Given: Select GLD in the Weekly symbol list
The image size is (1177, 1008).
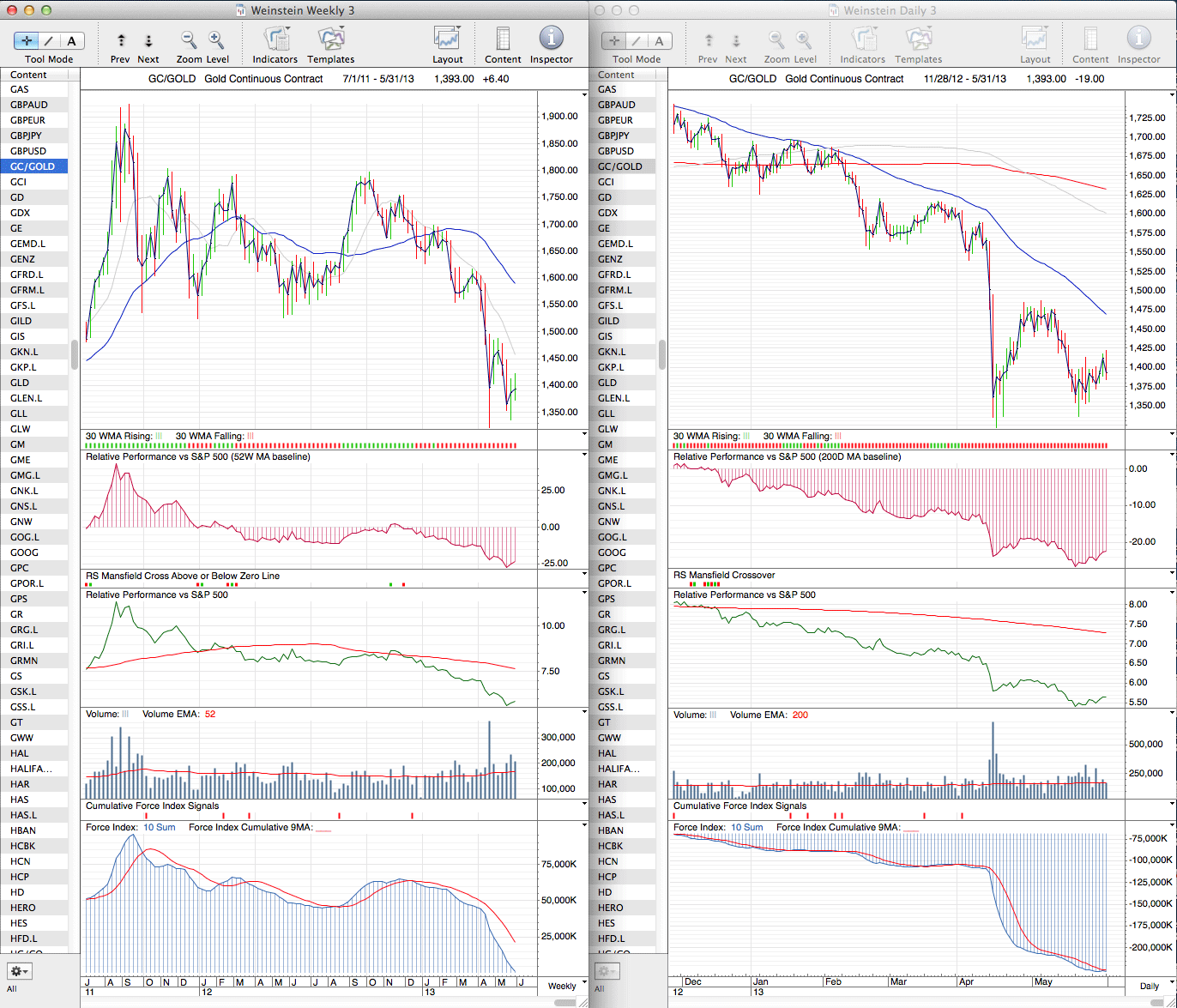Looking at the screenshot, I should click(20, 383).
